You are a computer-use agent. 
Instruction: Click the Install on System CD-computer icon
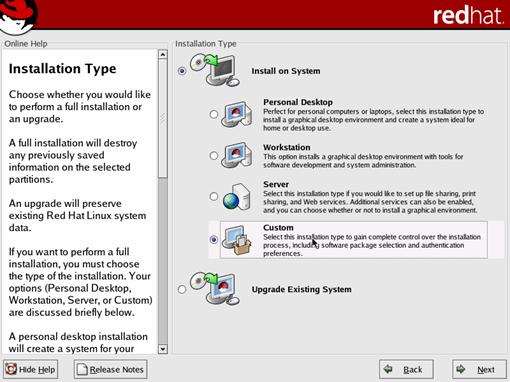tap(215, 70)
